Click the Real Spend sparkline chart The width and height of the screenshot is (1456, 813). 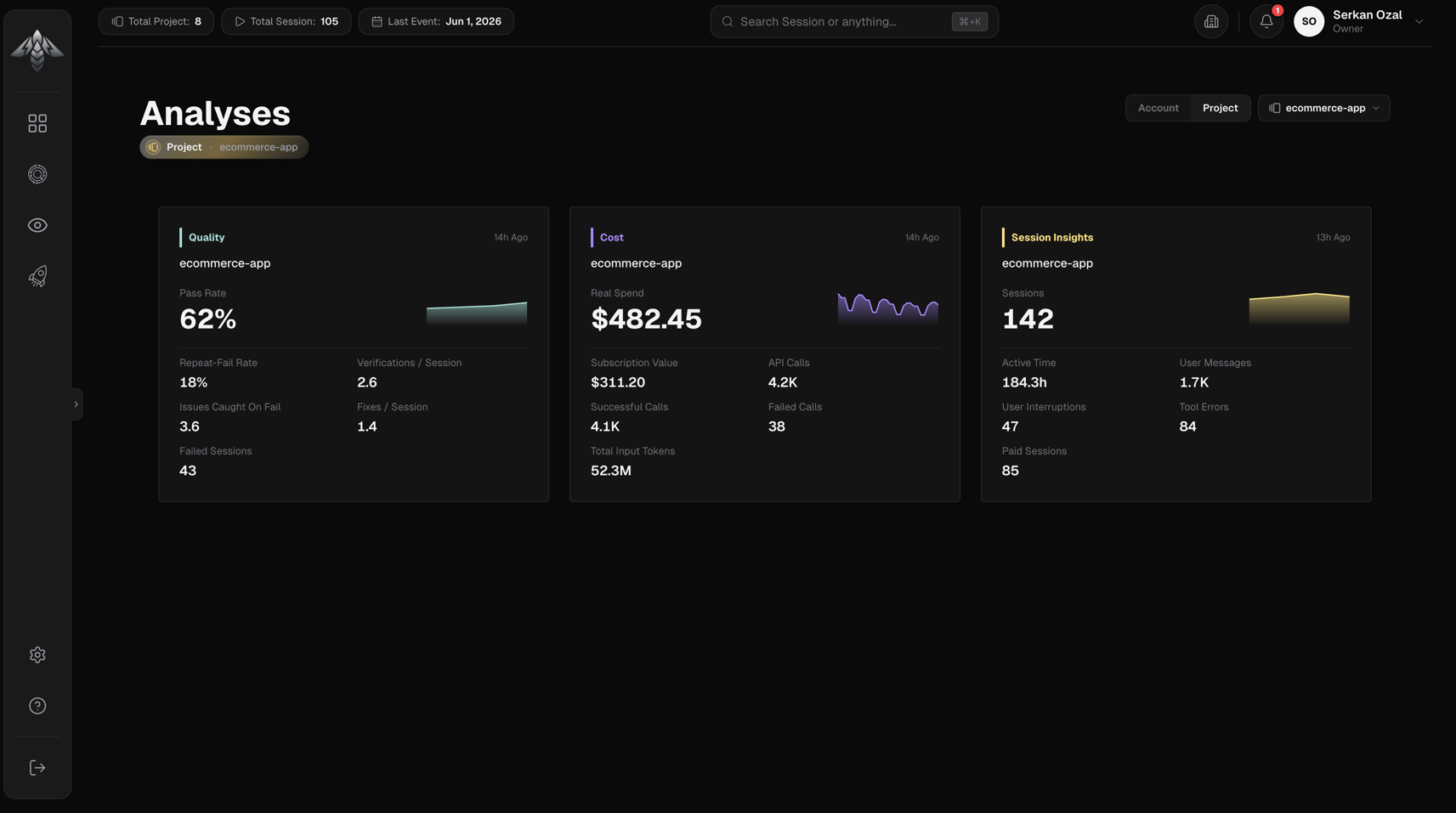(888, 309)
